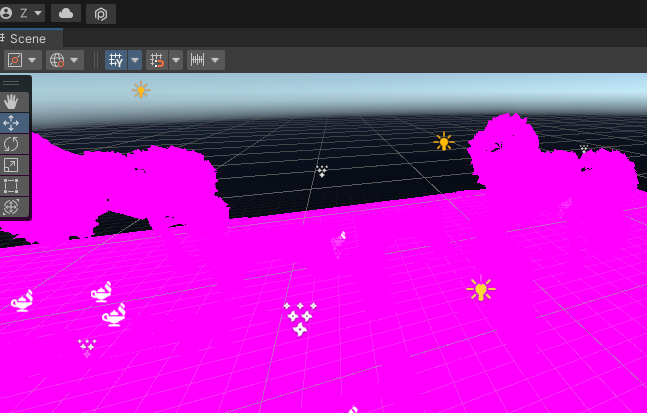Select the Rect transform tool

point(12,186)
